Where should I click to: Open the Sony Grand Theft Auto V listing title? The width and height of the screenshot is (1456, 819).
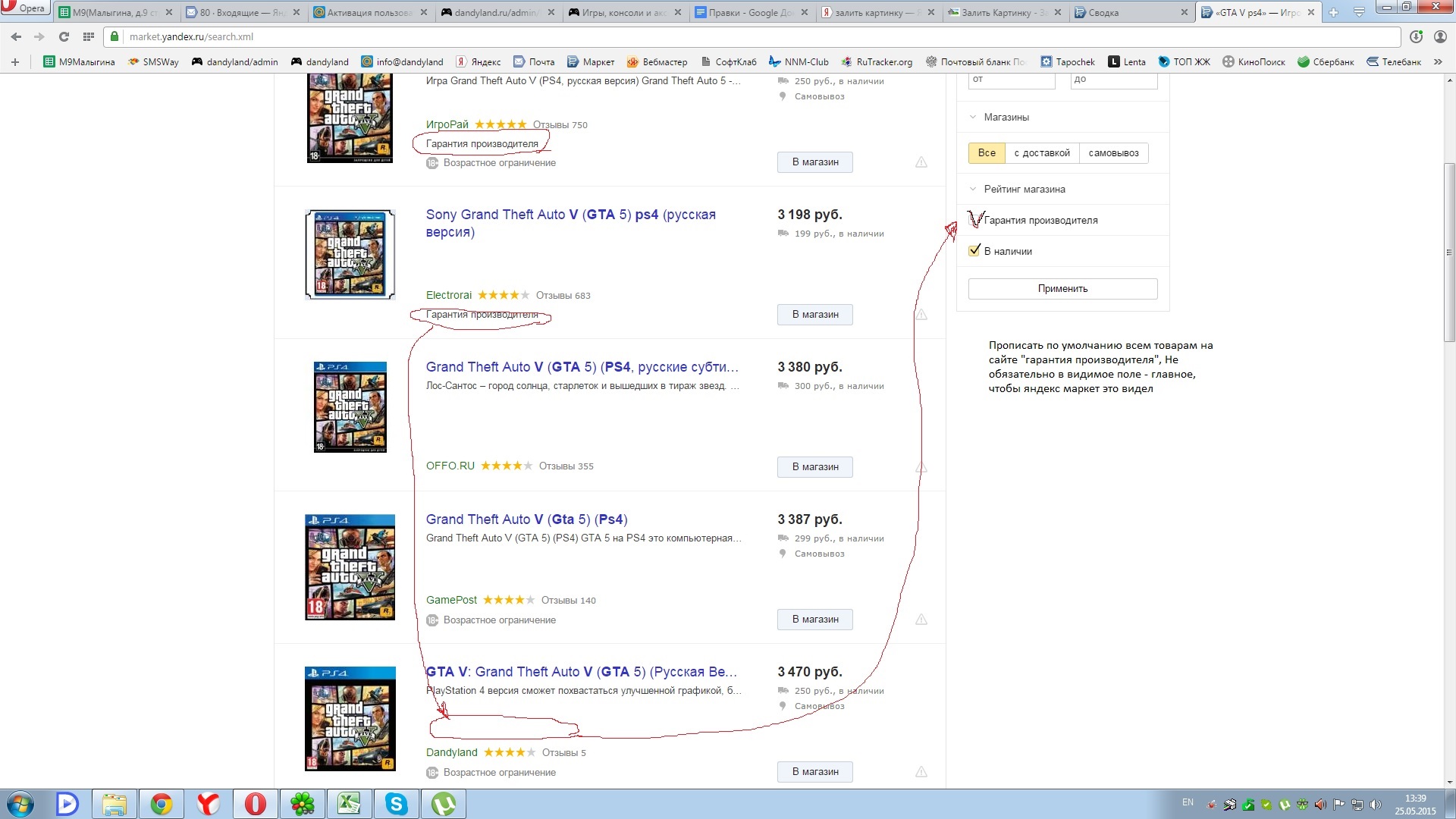click(x=570, y=223)
